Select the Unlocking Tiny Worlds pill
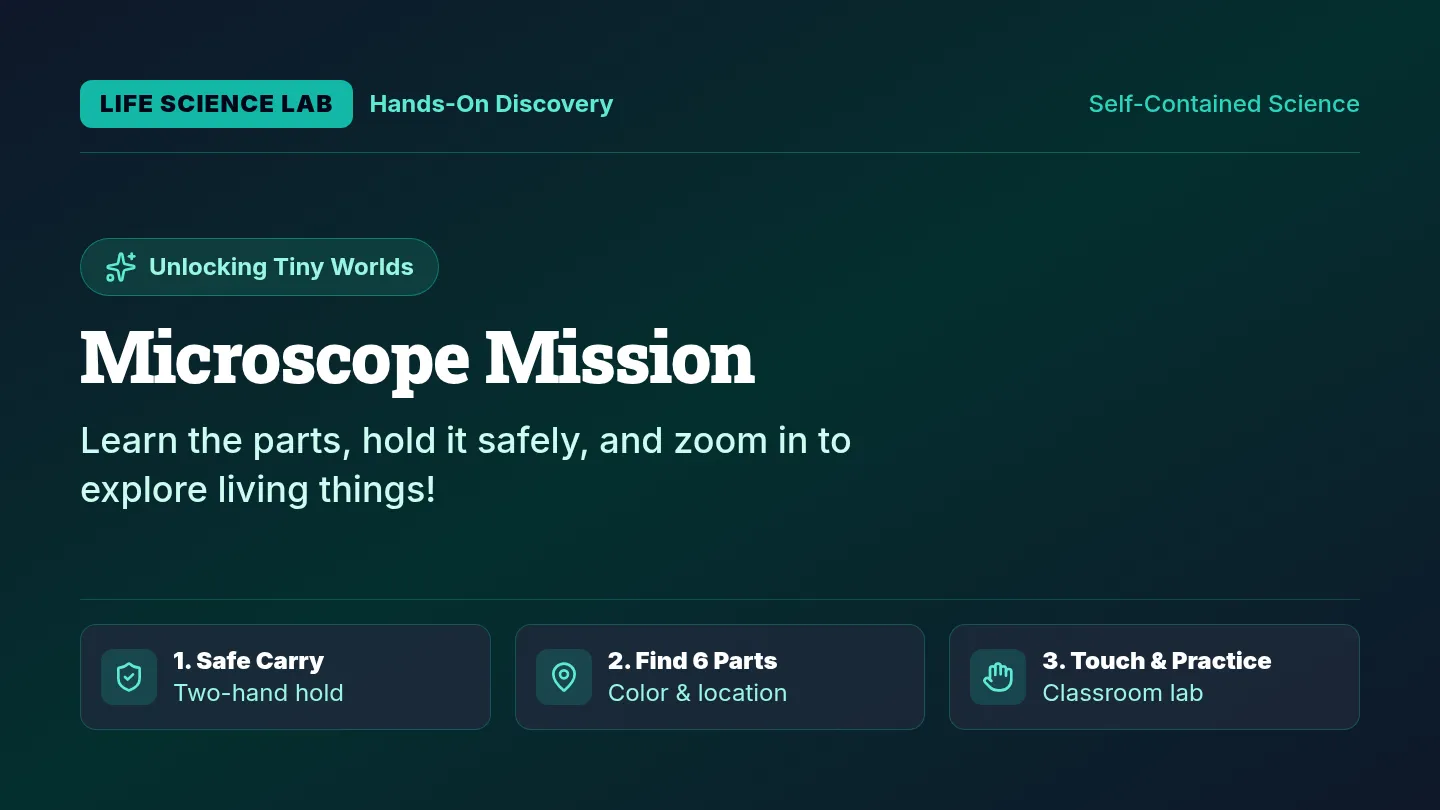The width and height of the screenshot is (1440, 810). (x=259, y=267)
